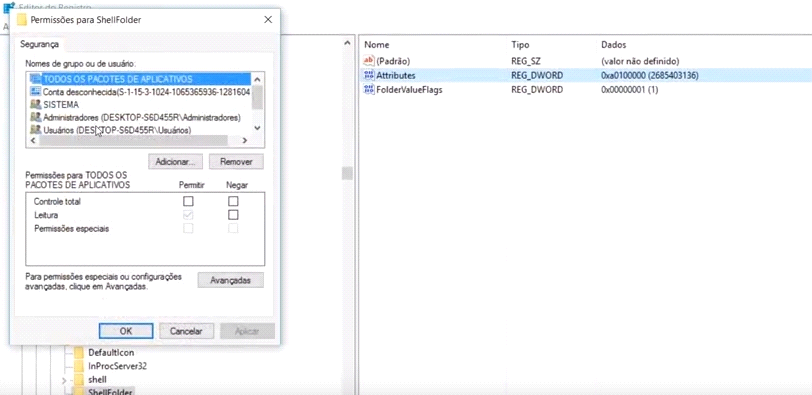Screen dimensions: 812x395
Task: Check Negar for Controle total
Action: pyautogui.click(x=234, y=201)
